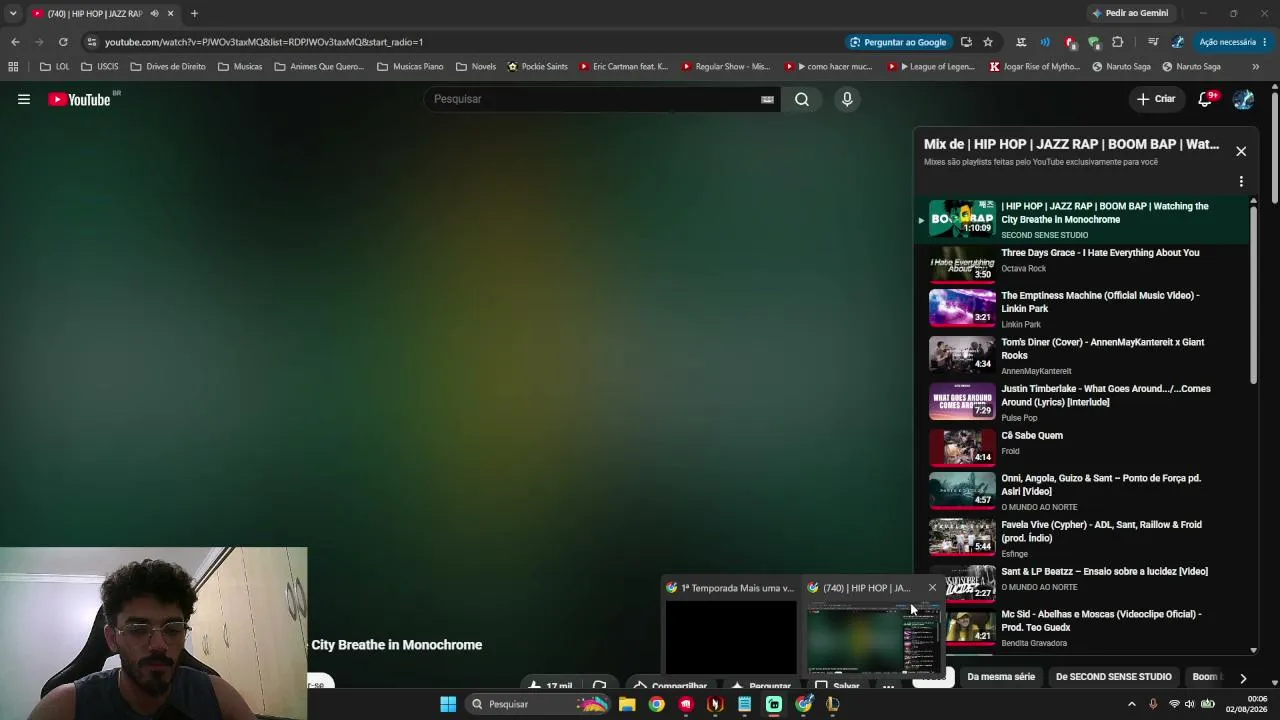The width and height of the screenshot is (1280, 720).
Task: Open the Musicas bookmarks folder
Action: pos(239,67)
